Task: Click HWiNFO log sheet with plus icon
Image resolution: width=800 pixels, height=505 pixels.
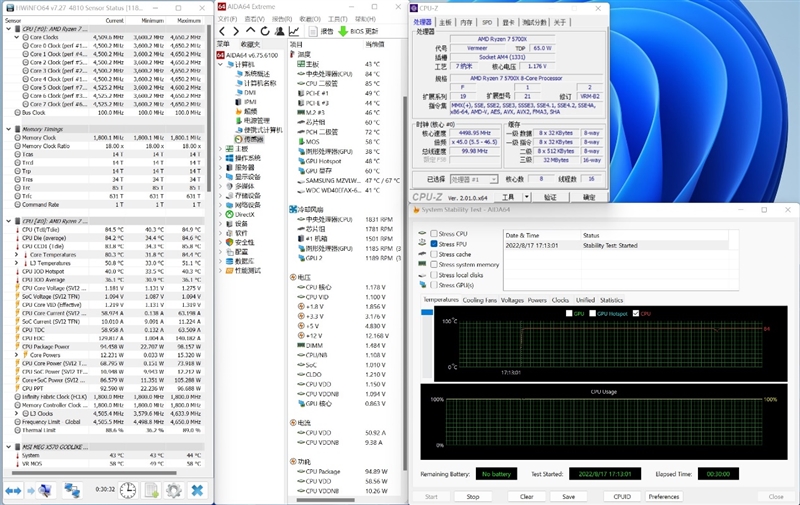Action: pos(152,491)
